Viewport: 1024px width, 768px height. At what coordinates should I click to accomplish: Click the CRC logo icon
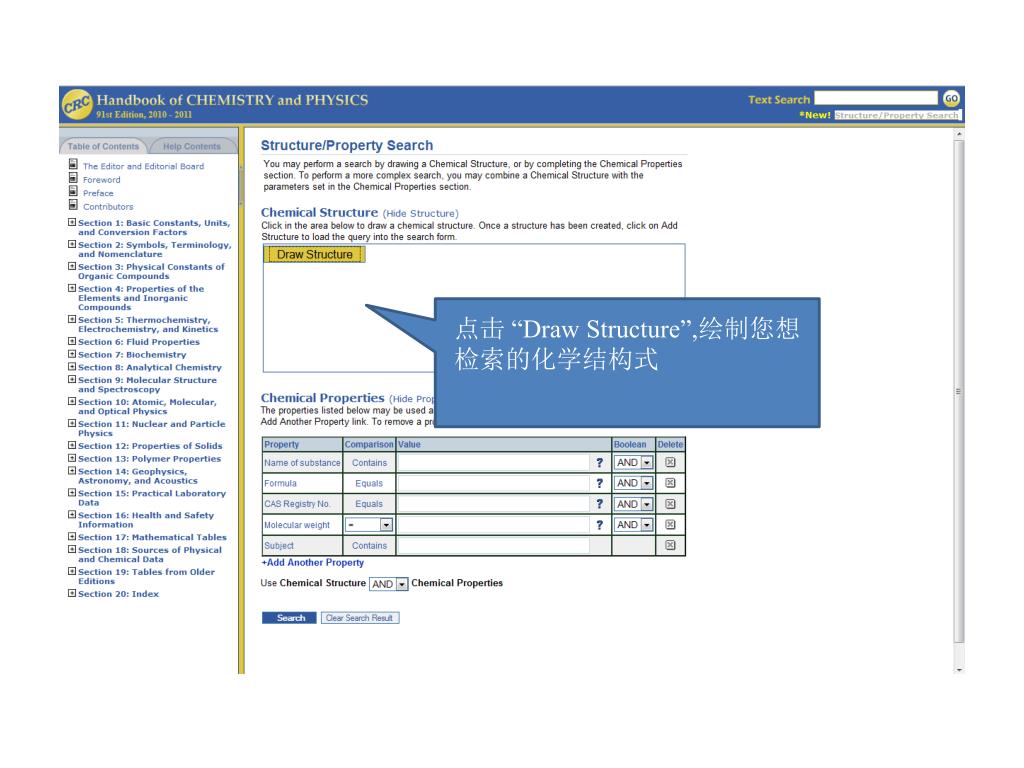point(77,104)
